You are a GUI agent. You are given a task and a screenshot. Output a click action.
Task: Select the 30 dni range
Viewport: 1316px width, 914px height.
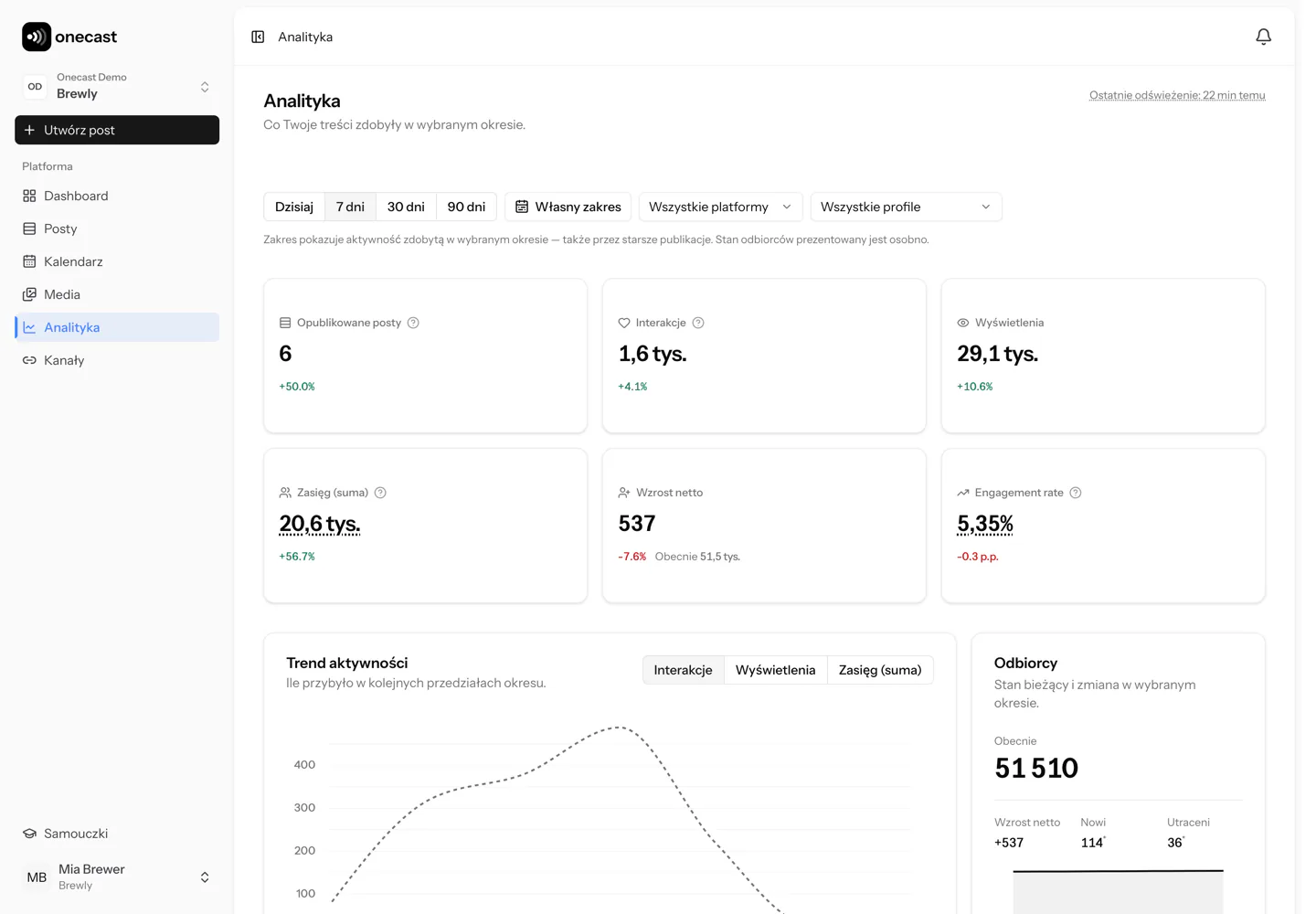coord(406,207)
